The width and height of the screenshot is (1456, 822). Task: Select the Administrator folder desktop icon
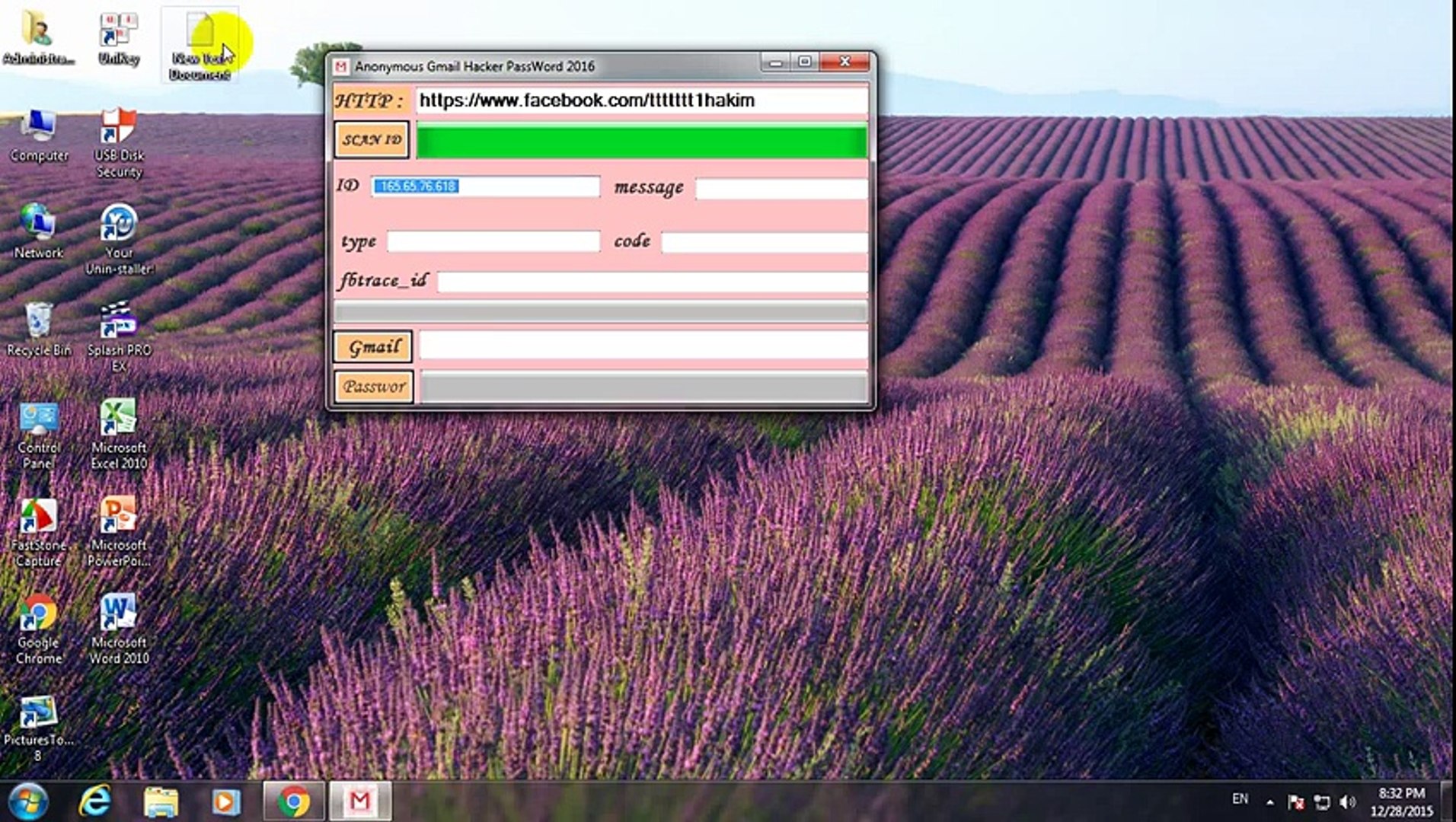click(38, 38)
